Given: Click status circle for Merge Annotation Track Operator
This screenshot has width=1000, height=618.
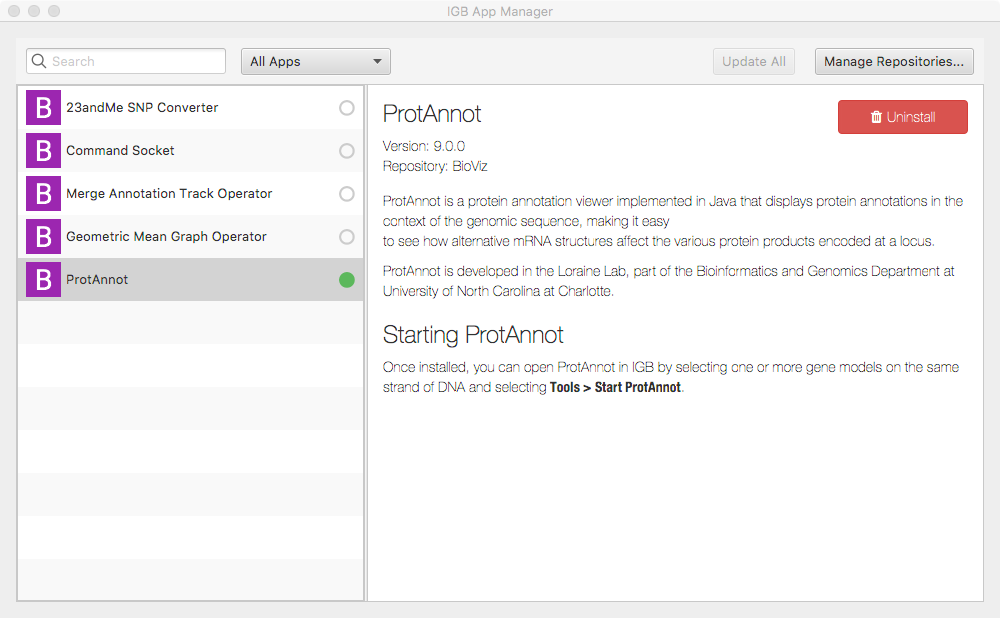Looking at the screenshot, I should [347, 194].
